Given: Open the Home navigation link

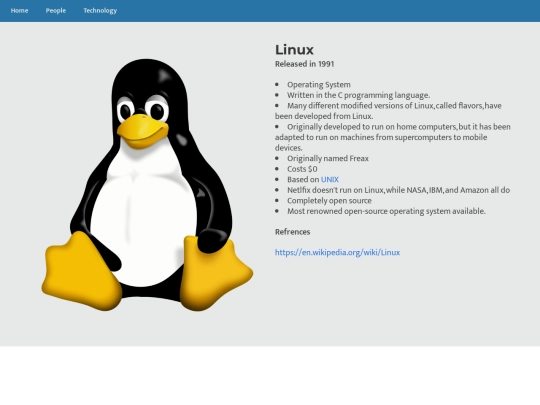Looking at the screenshot, I should [19, 11].
